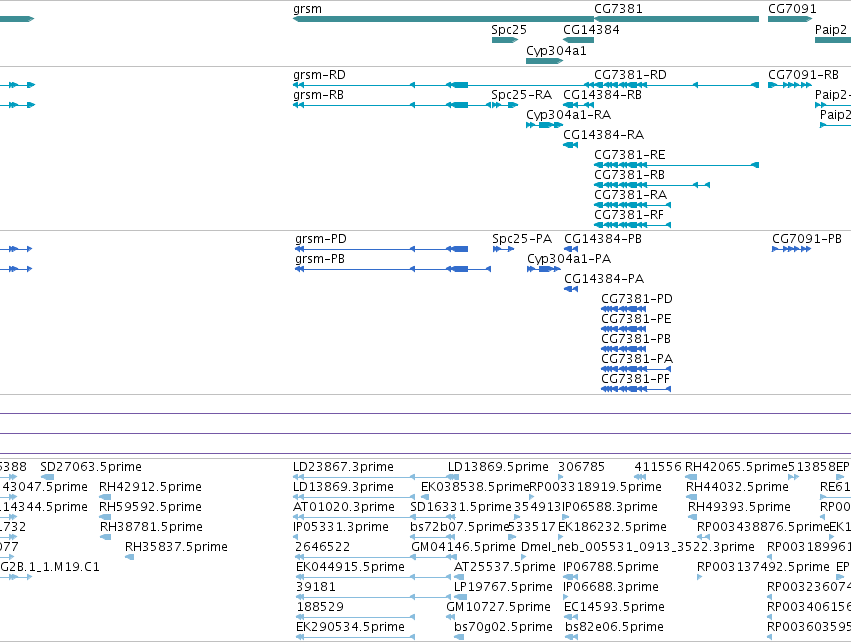Click the Spc25 gene label
Image resolution: width=851 pixels, height=642 pixels.
(509, 30)
